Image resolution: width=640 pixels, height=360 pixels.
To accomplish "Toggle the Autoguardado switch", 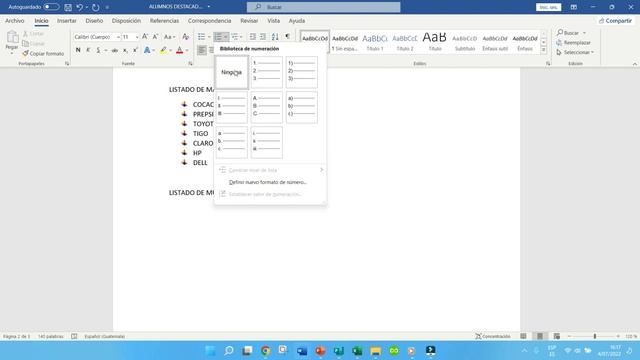I will [x=51, y=7].
